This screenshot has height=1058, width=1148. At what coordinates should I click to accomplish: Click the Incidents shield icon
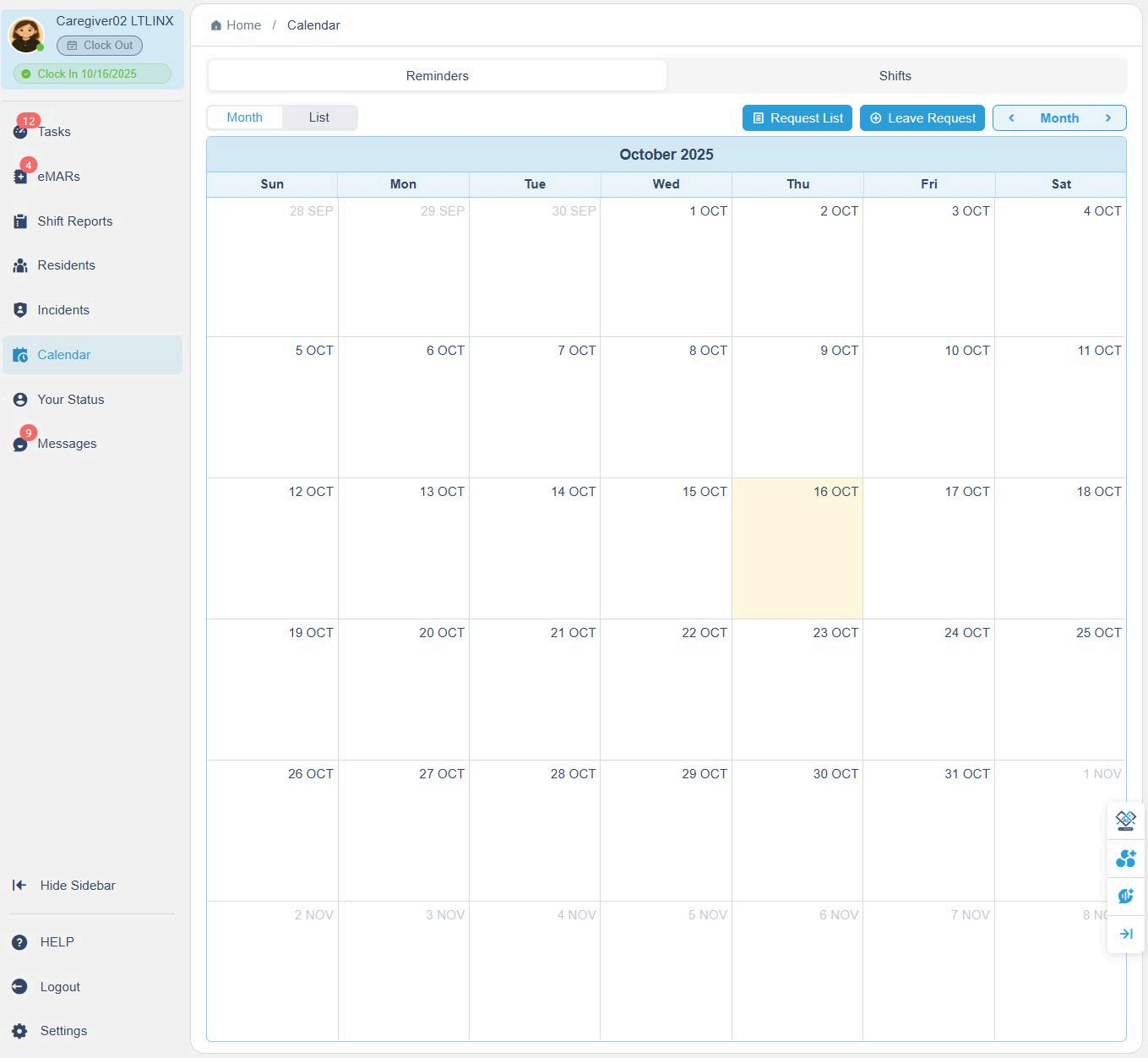(x=20, y=310)
